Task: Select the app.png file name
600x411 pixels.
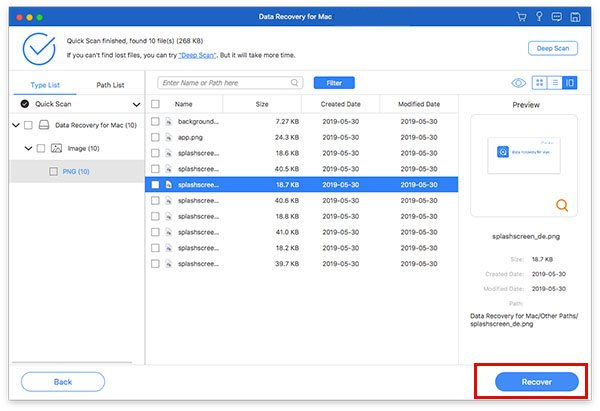Action: click(x=190, y=137)
